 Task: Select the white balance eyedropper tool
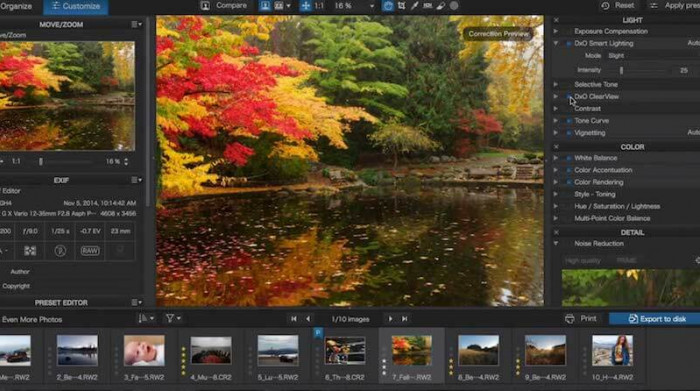[415, 6]
